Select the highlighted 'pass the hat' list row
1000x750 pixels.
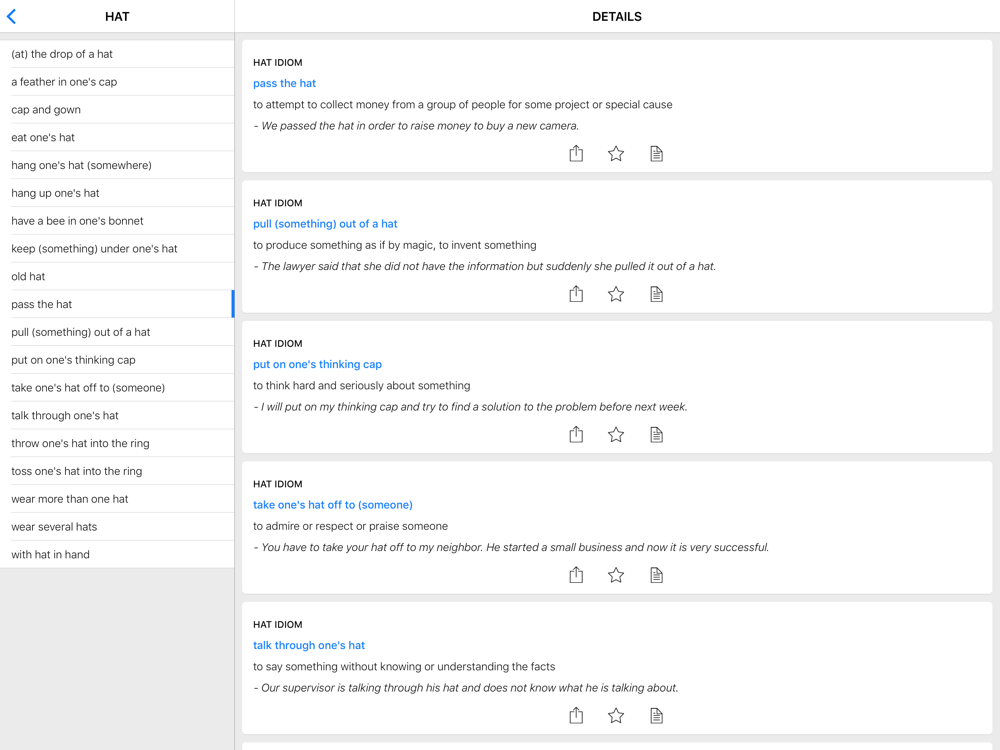(117, 304)
